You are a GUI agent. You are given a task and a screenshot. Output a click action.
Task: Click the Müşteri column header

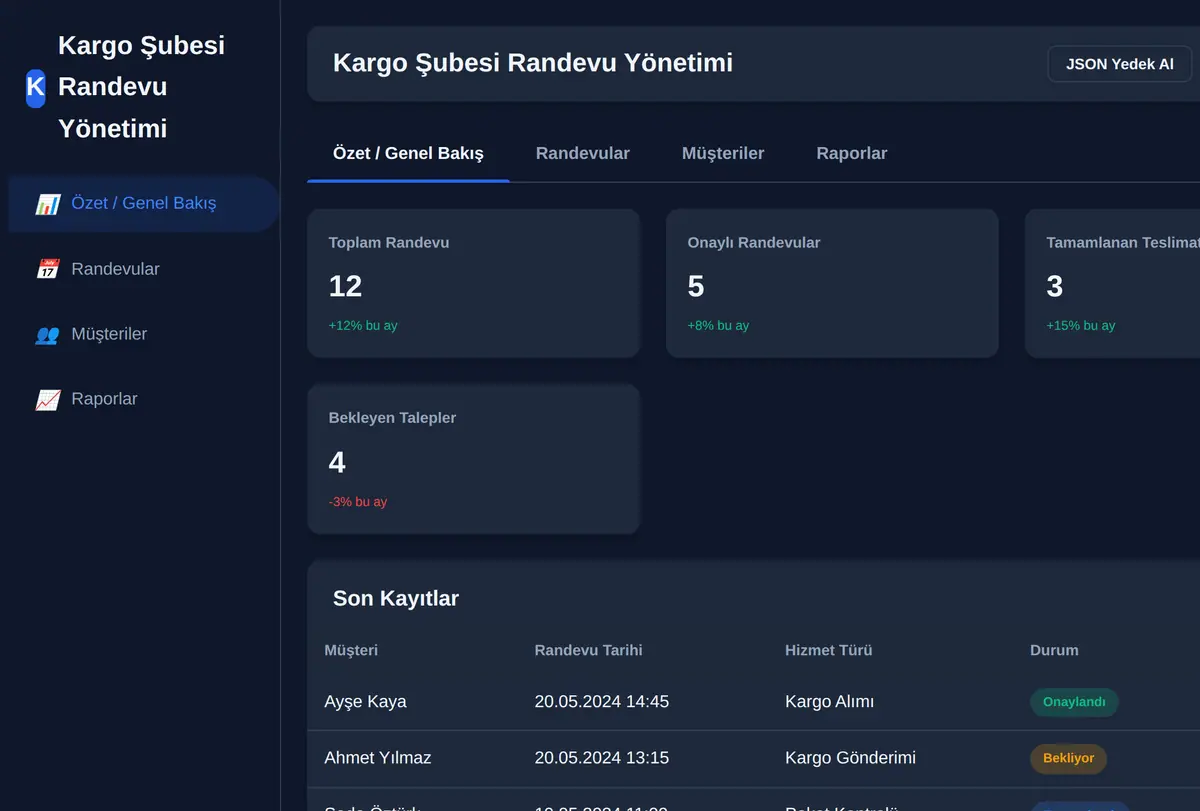351,650
